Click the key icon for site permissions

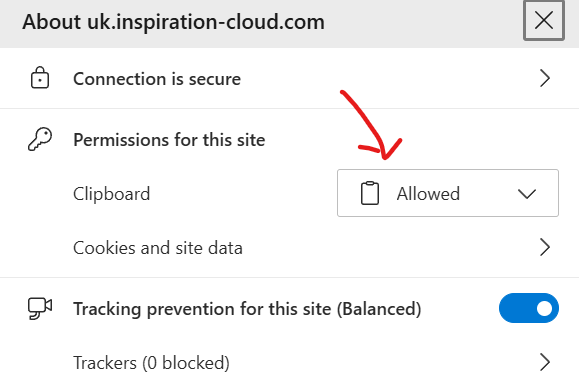[x=40, y=139]
